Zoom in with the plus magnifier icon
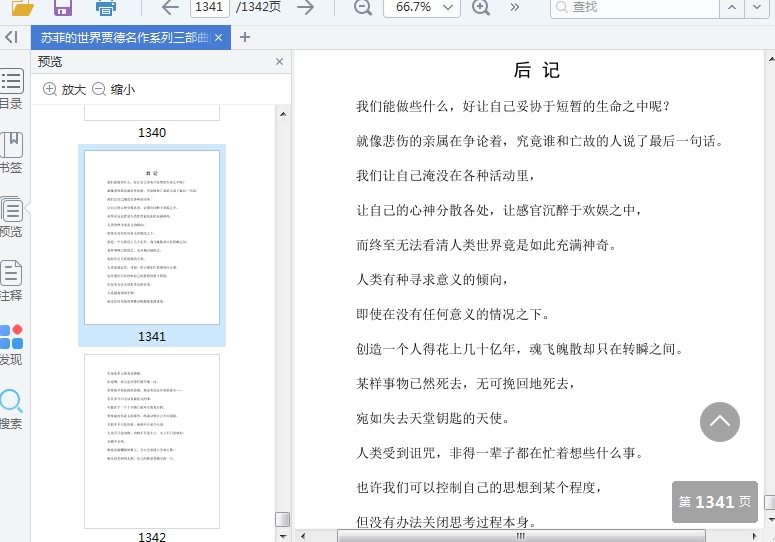This screenshot has height=542, width=775. point(481,7)
